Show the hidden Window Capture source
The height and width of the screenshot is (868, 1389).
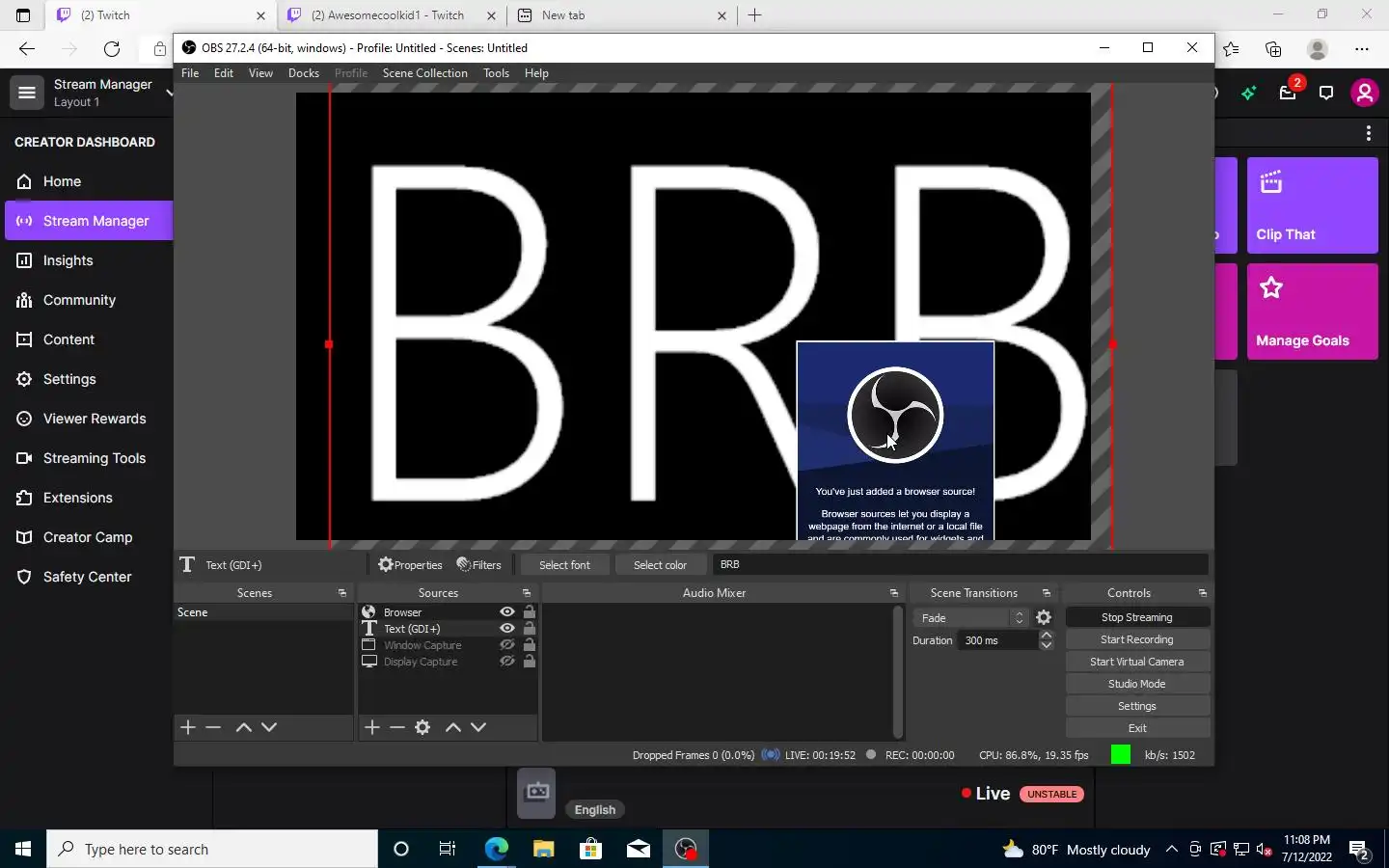point(506,645)
